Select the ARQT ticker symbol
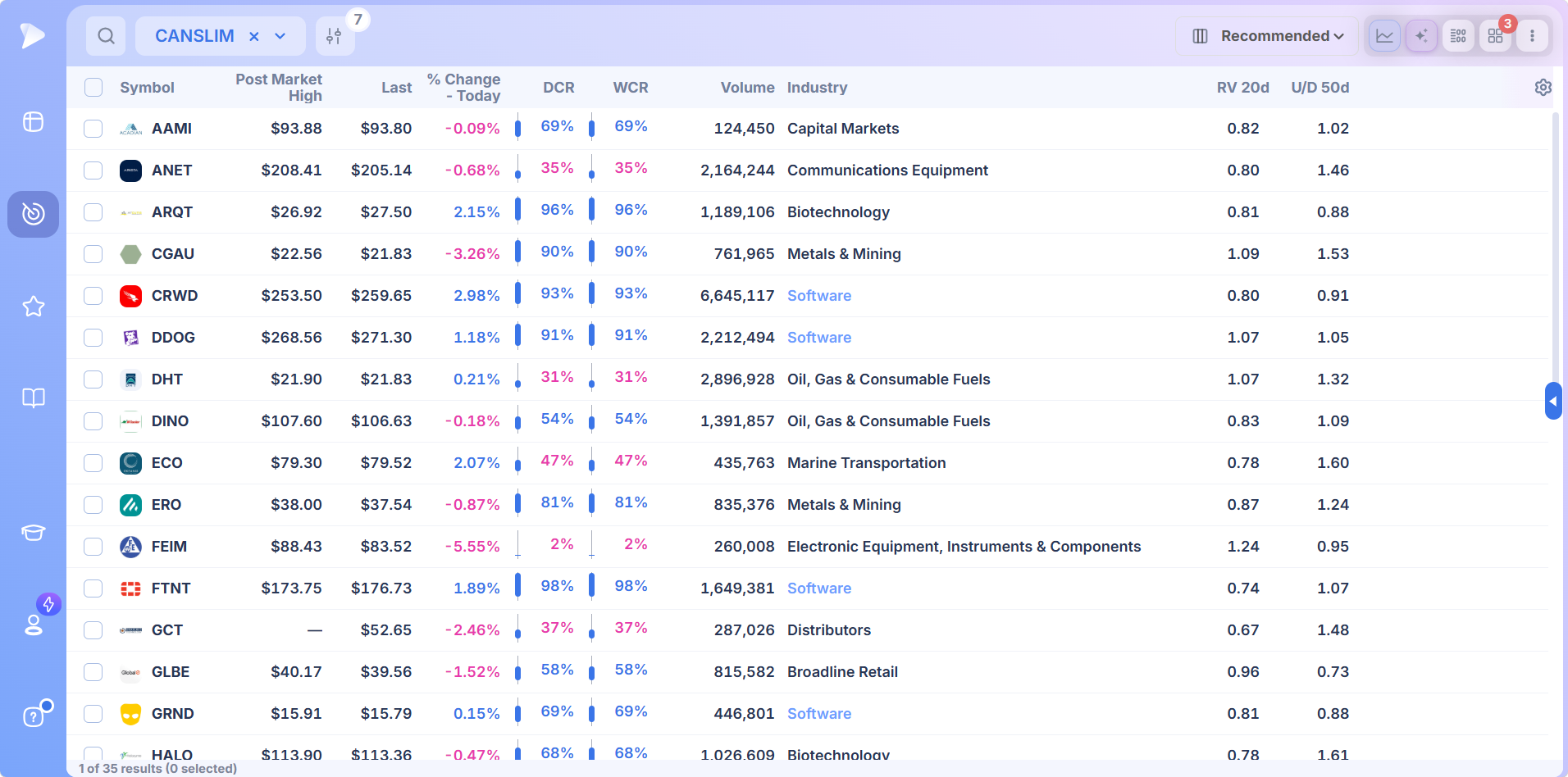 (172, 212)
